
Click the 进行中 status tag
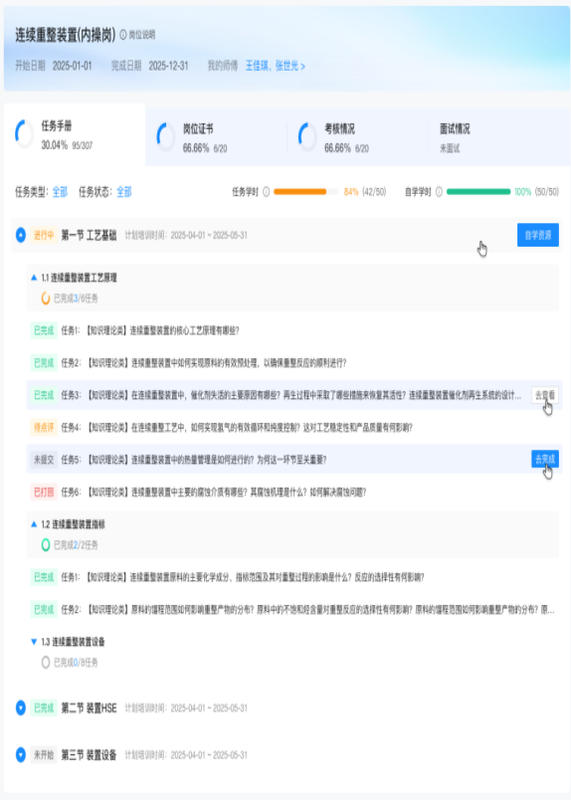(x=43, y=235)
